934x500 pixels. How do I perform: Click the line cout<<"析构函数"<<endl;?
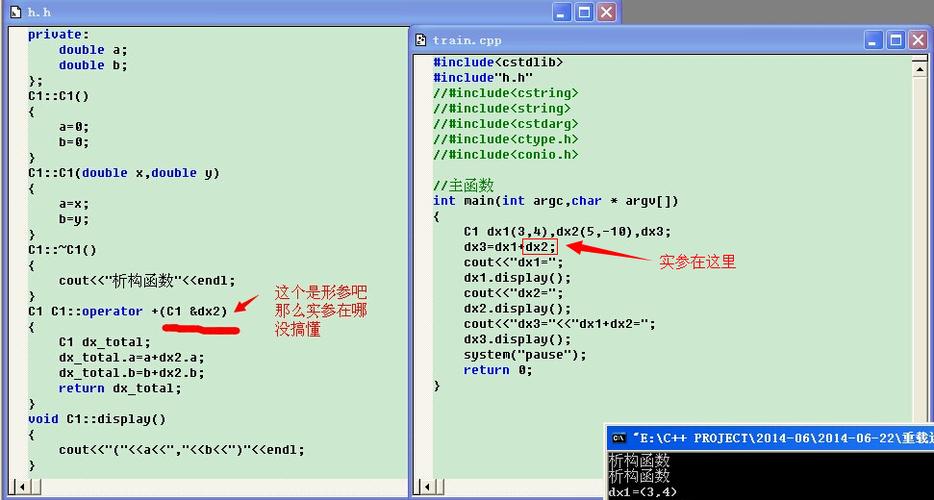(147, 281)
